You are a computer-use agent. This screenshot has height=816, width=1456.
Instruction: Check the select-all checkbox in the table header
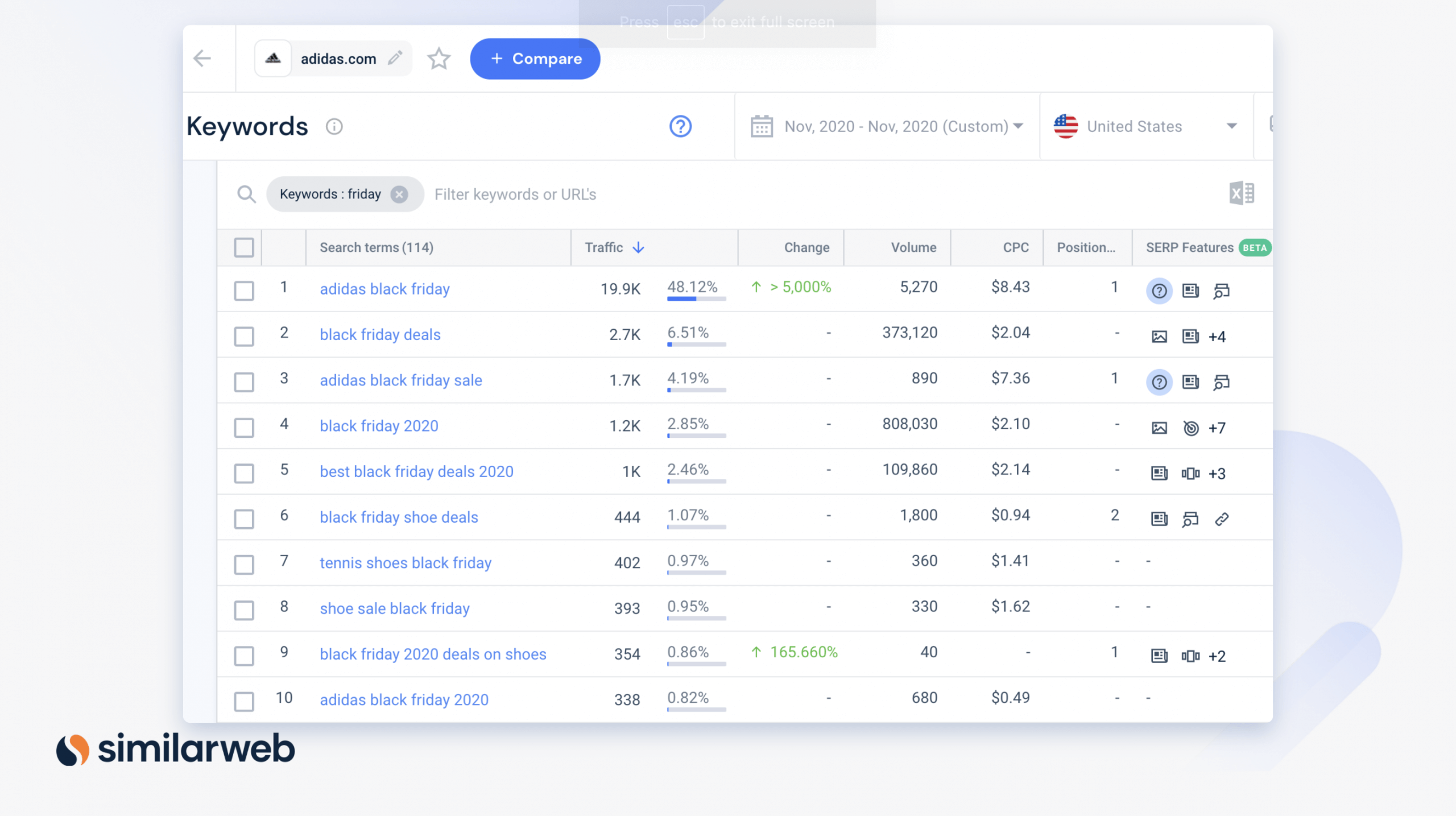tap(243, 247)
